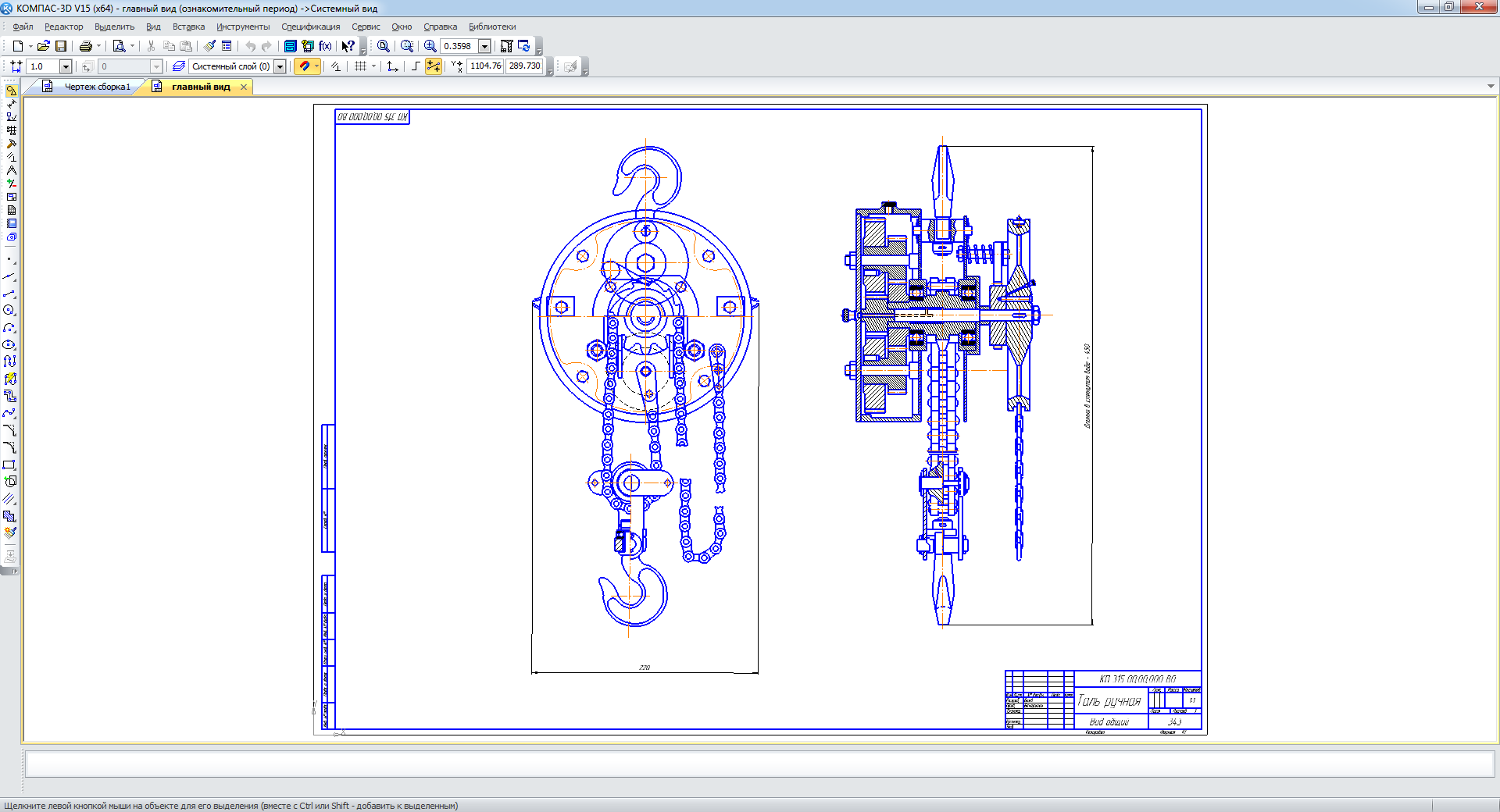This screenshot has width=1500, height=812.
Task: Save the drawing with the floppy disk icon
Action: tap(61, 46)
